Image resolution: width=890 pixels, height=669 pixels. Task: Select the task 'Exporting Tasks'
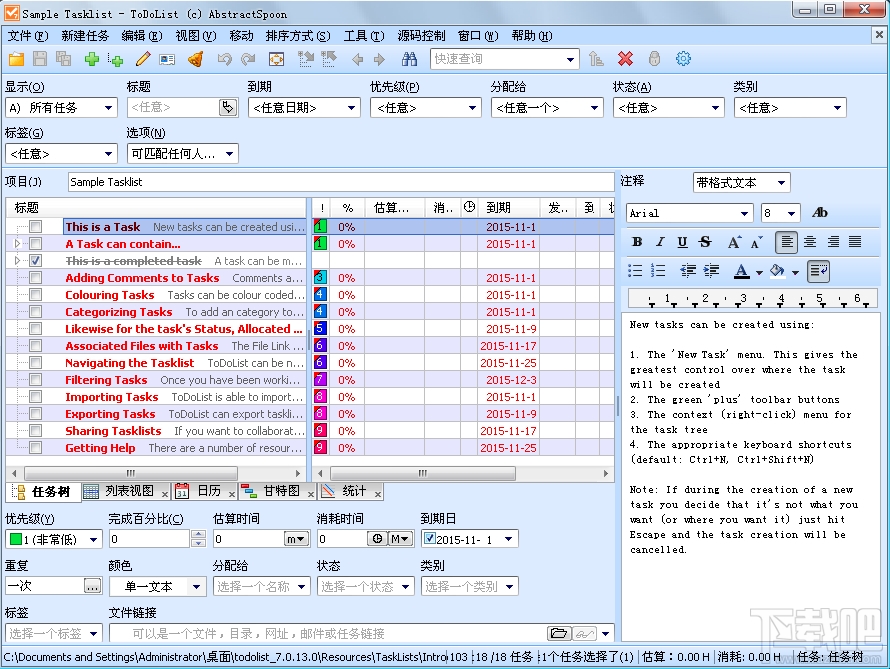(112, 413)
